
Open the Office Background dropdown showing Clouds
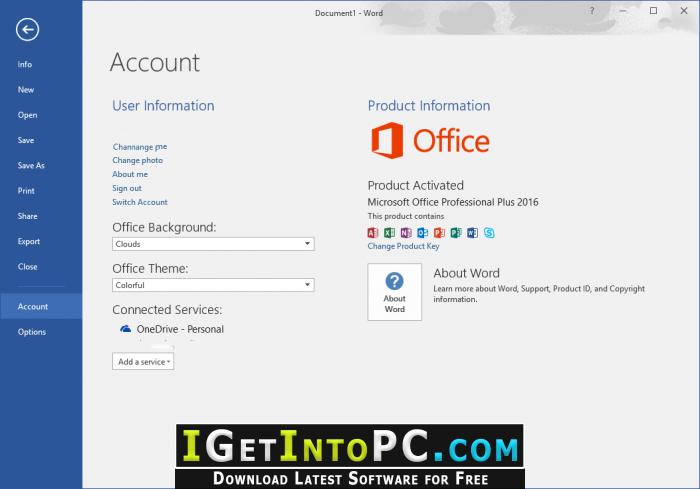(213, 244)
